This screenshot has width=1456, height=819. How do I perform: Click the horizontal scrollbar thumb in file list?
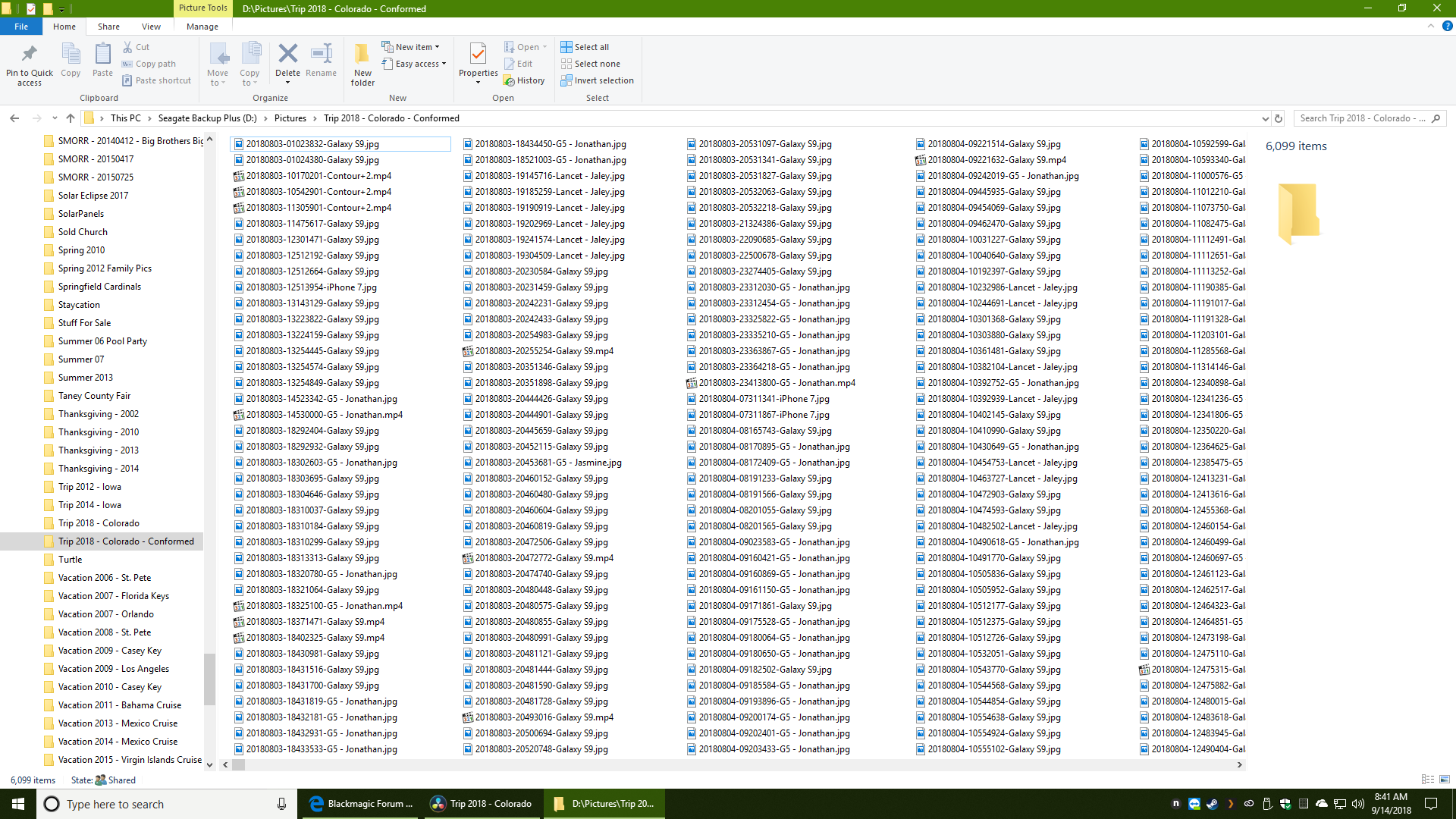[x=239, y=764]
